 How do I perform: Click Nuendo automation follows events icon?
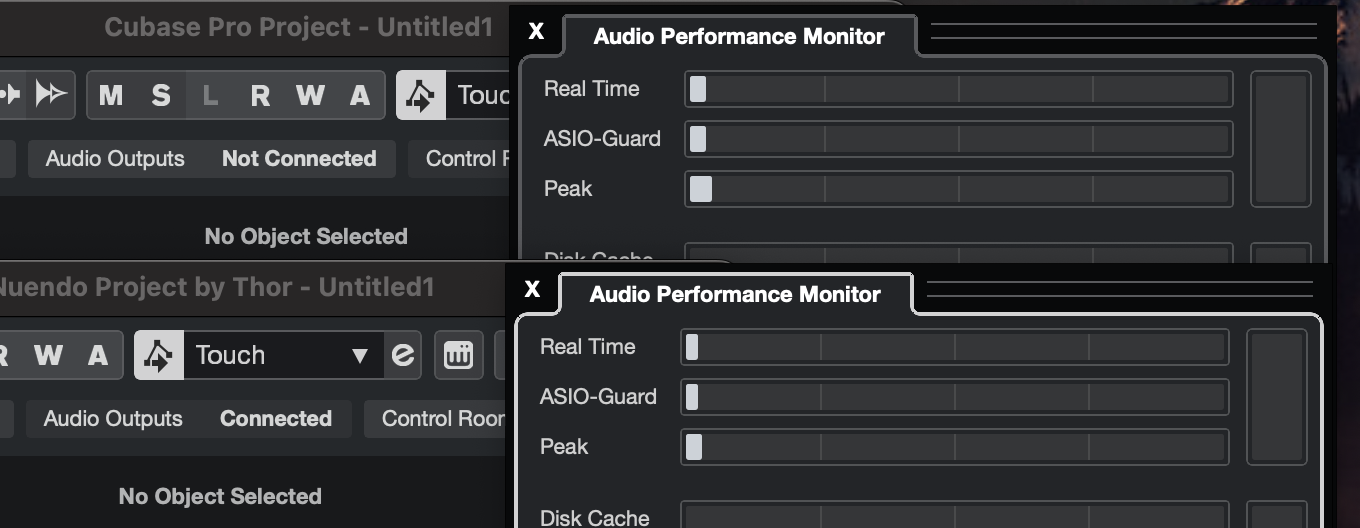pyautogui.click(x=159, y=355)
